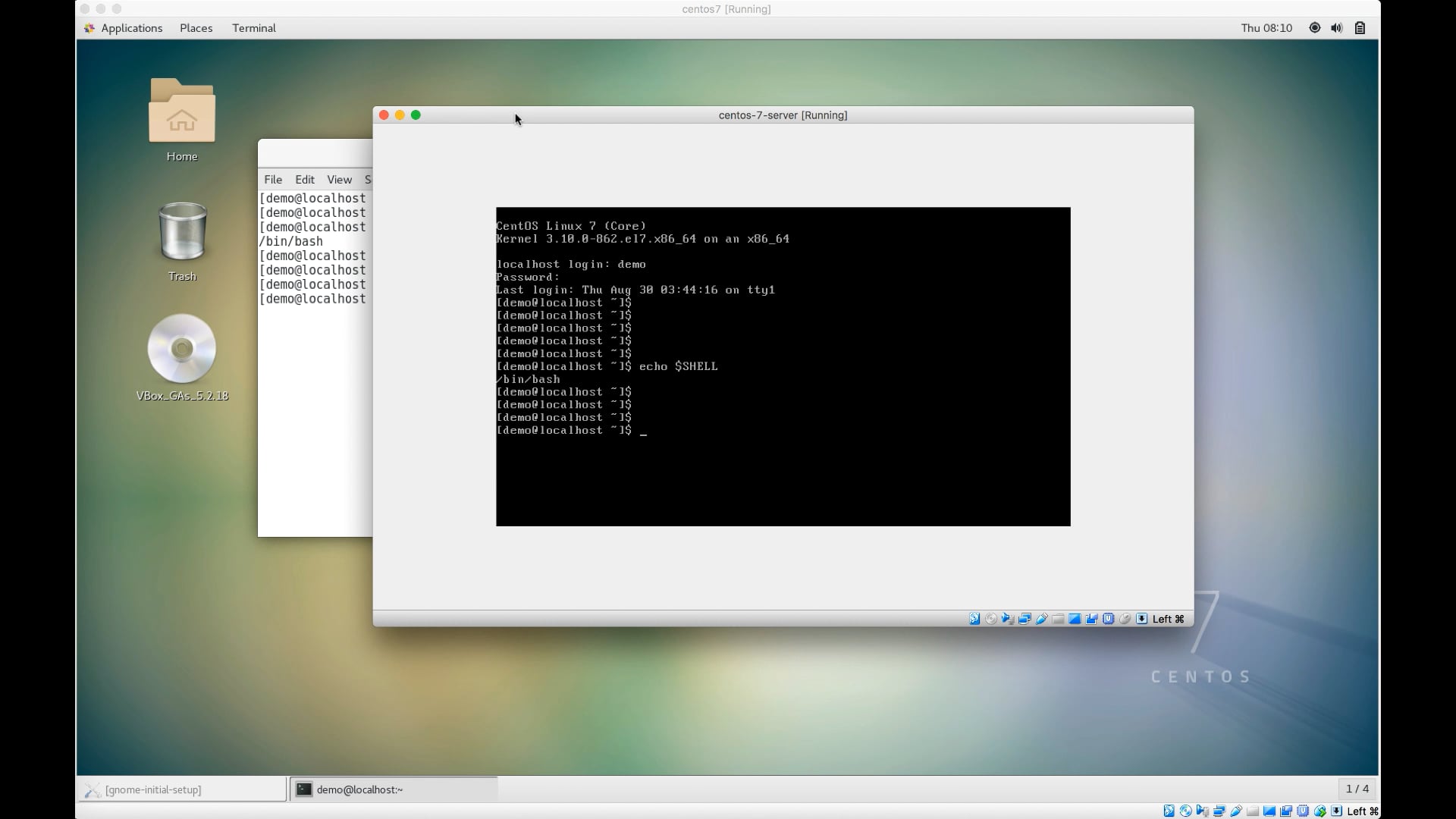Image resolution: width=1456 pixels, height=819 pixels.
Task: Click shared folders icon in centos-7-server status bar
Action: click(x=1058, y=619)
